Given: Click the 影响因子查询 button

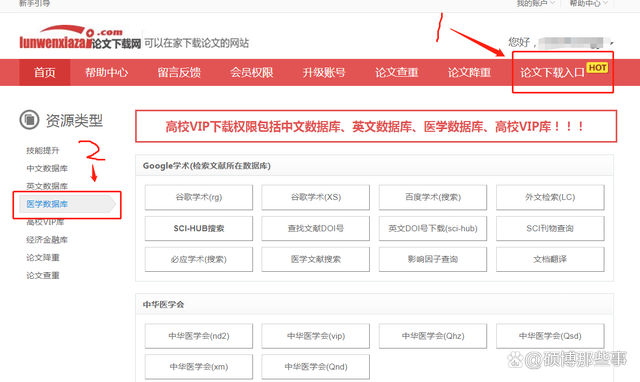Looking at the screenshot, I should 433,259.
